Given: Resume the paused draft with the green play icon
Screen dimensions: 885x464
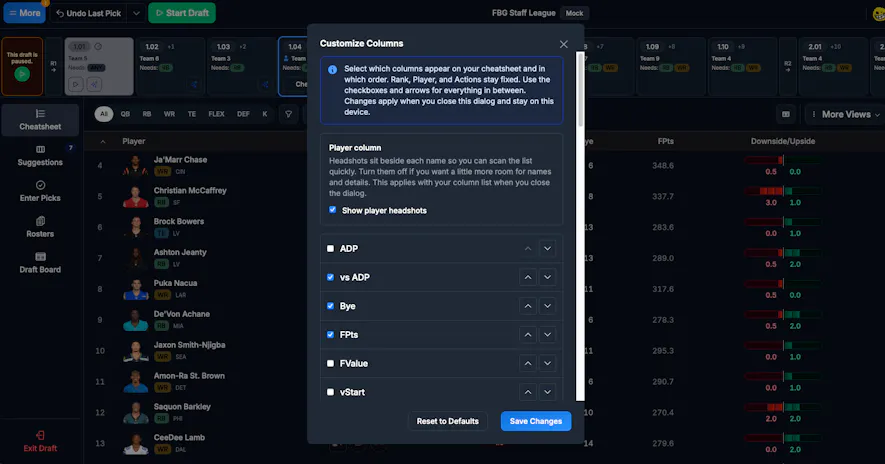Looking at the screenshot, I should (22, 74).
